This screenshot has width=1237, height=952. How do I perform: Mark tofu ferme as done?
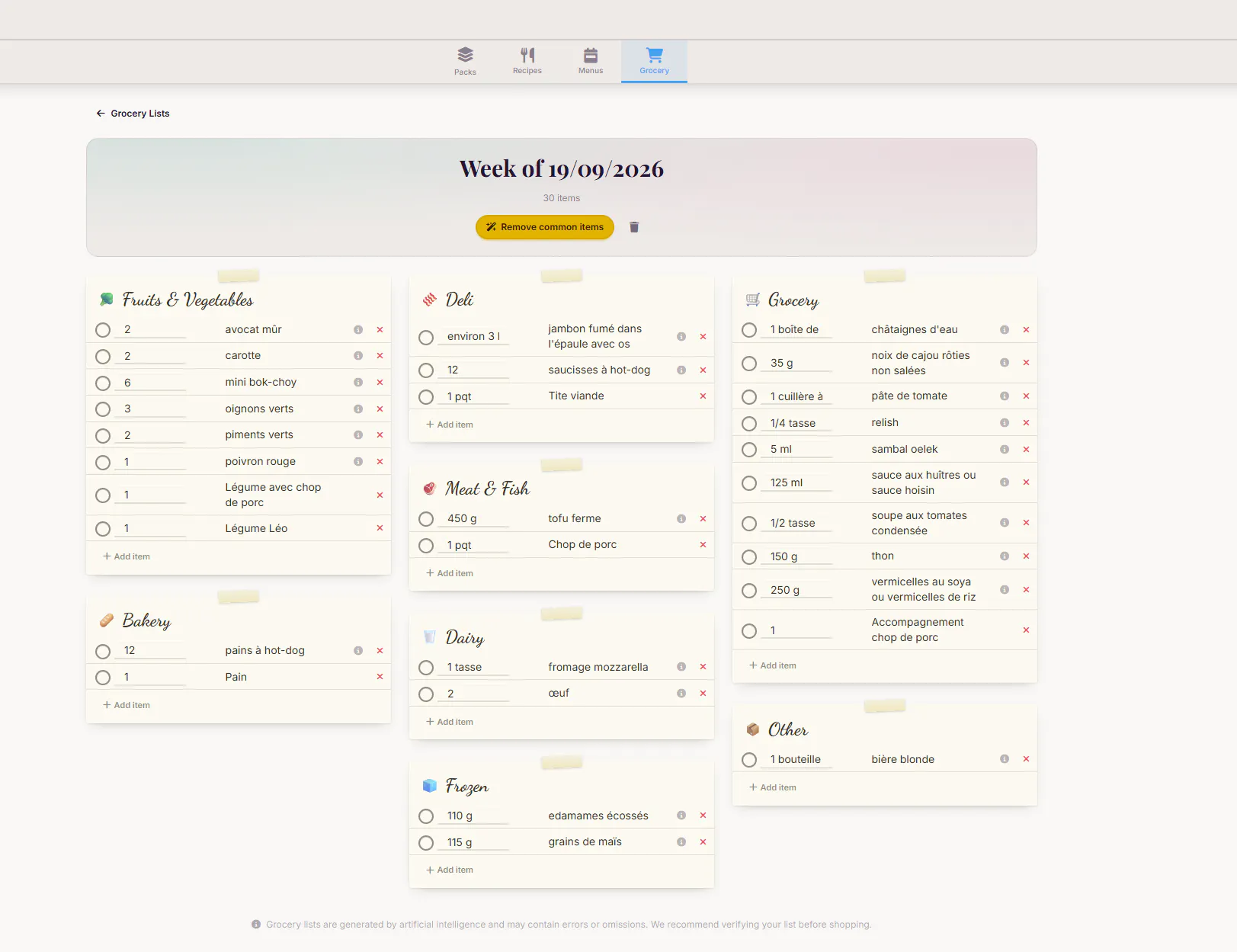coord(426,519)
